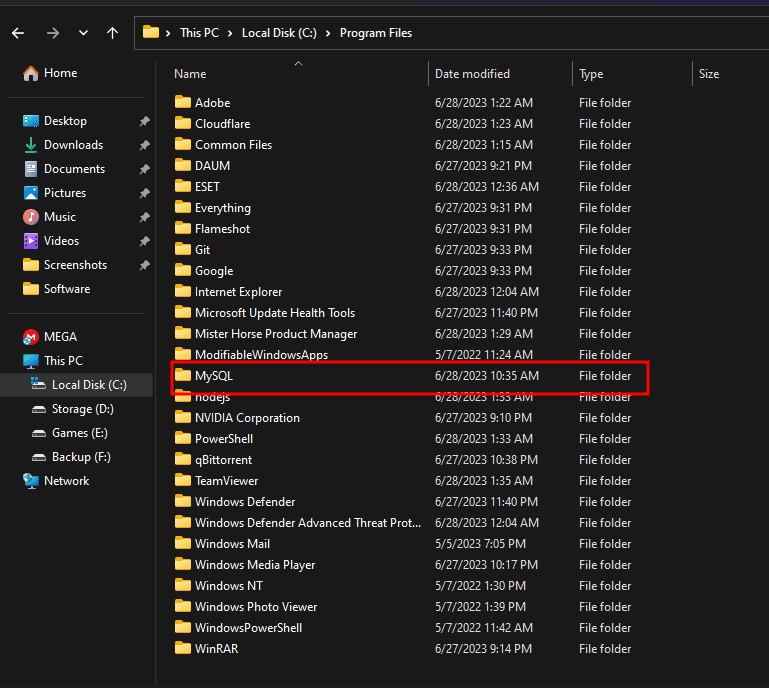Click the pin icon next to Pictures
Viewport: 769px width, 688px height.
point(144,193)
